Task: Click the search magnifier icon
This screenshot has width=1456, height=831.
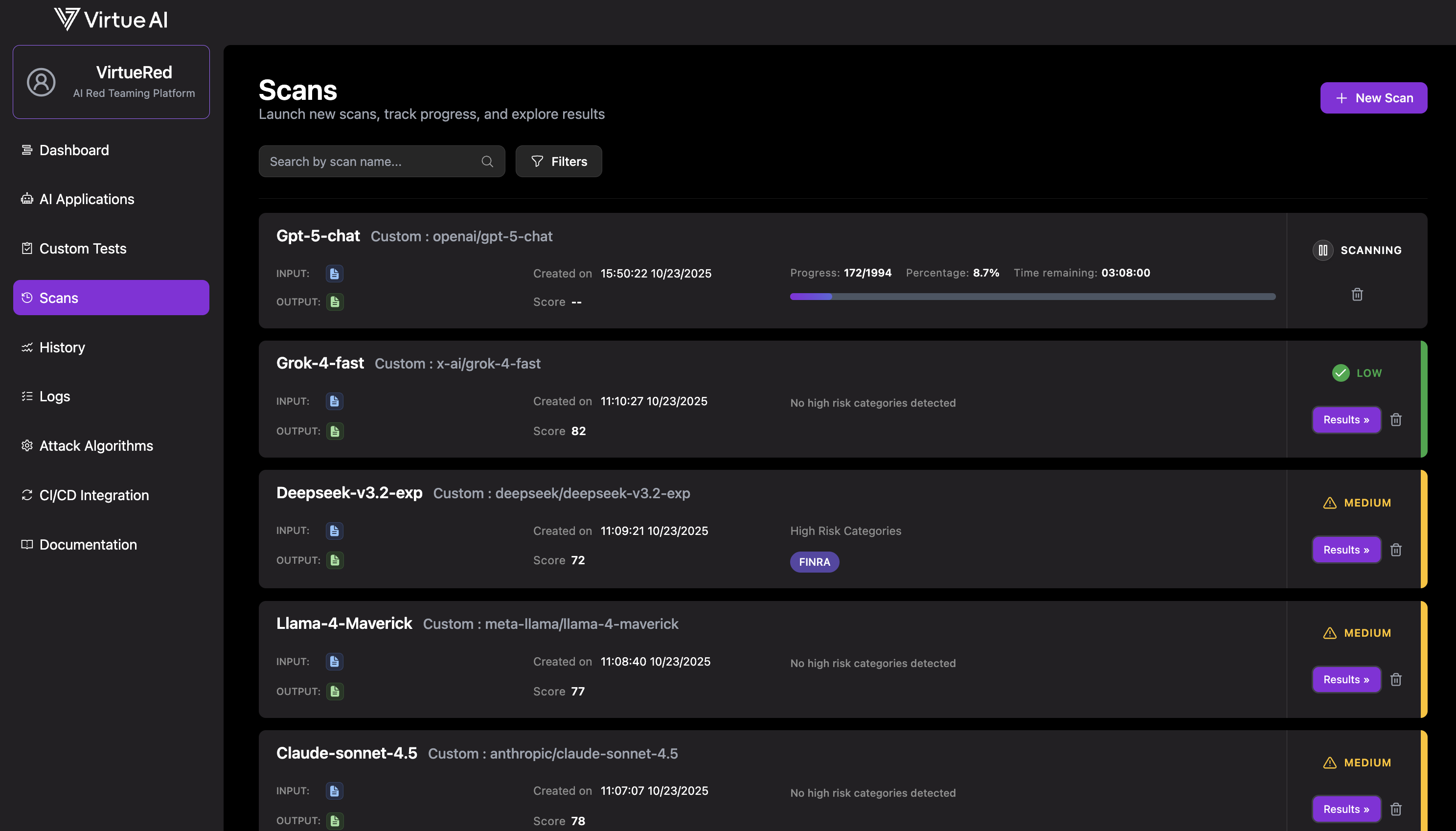Action: tap(487, 161)
